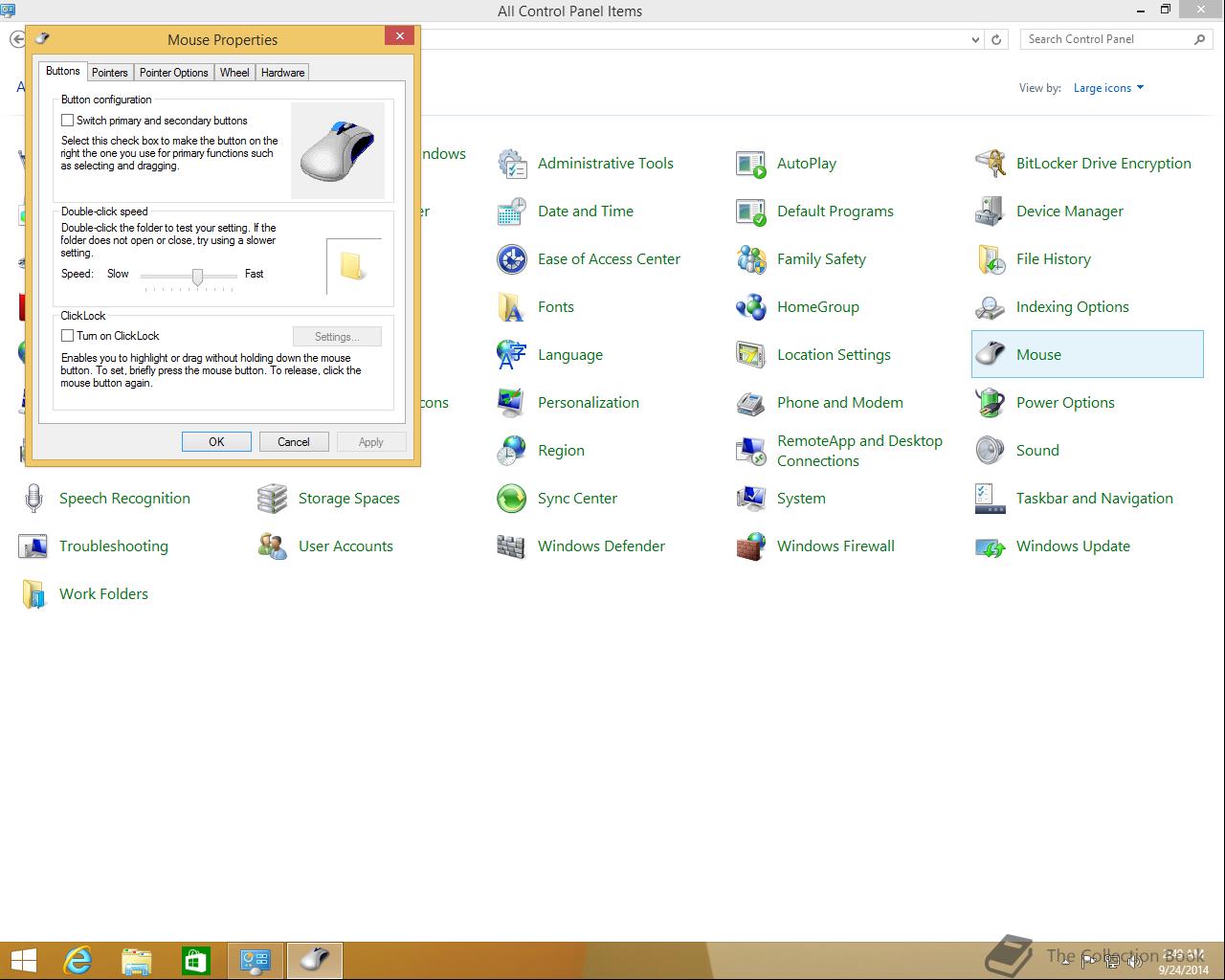Screen dimensions: 1225x980
Task: Open the Ease of Access Center icon
Action: 512,259
